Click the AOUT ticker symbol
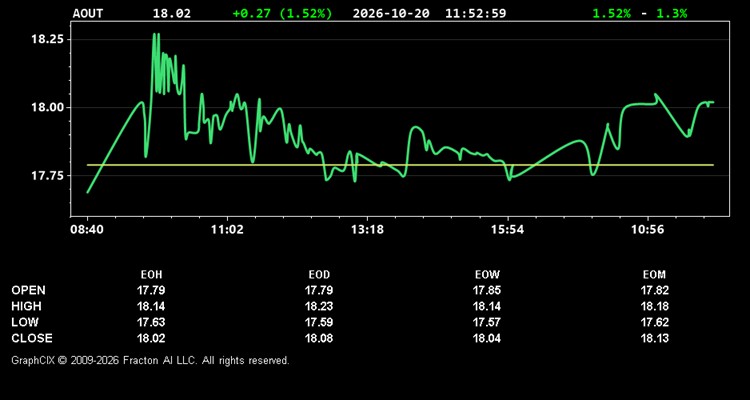This screenshot has width=750, height=400. 88,13
